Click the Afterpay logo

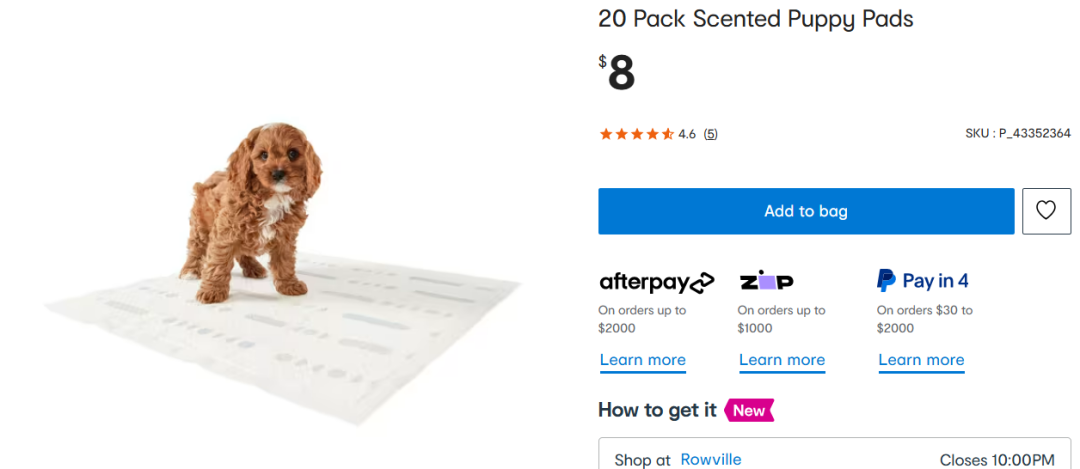point(656,282)
